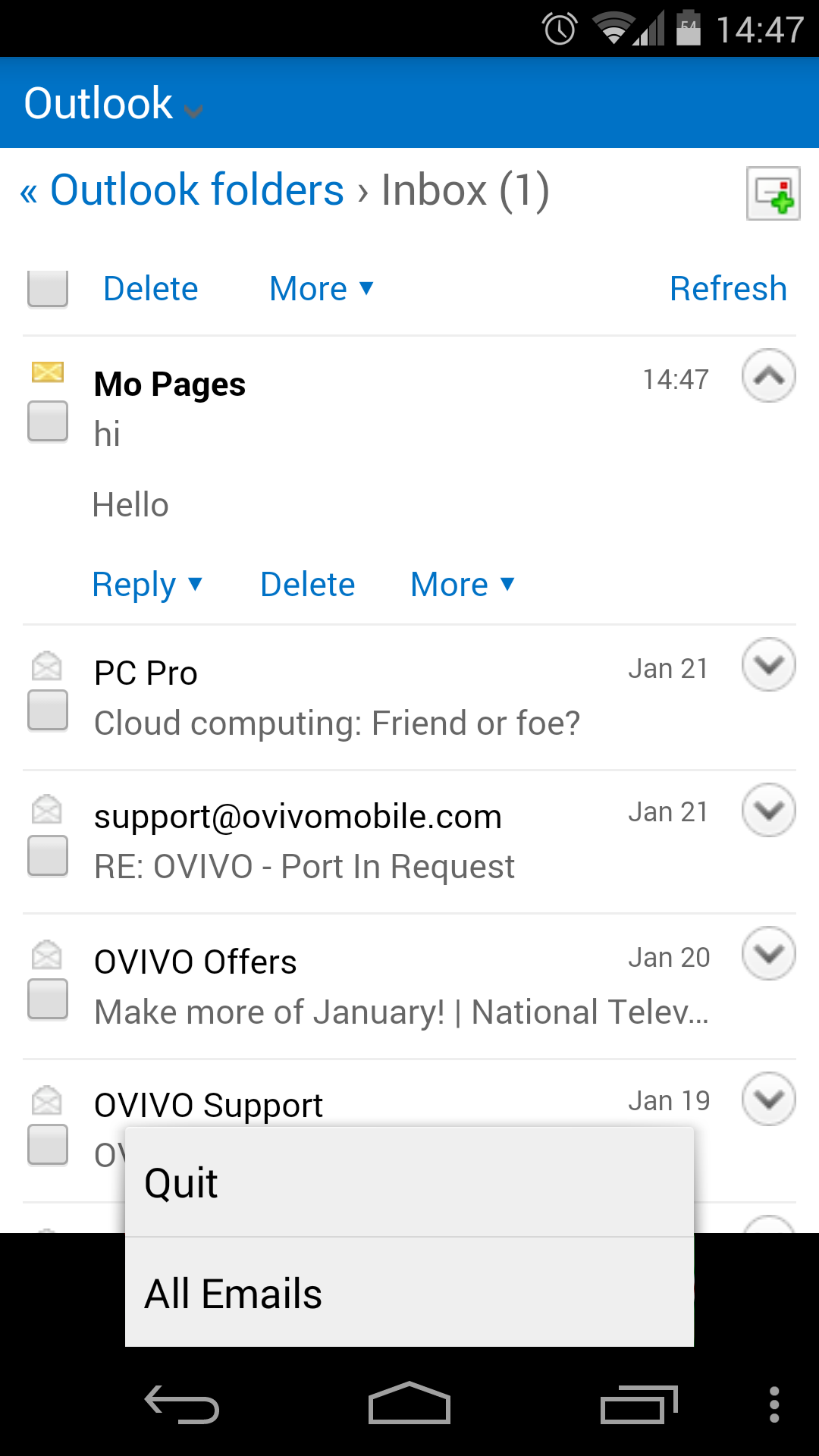Click the opened envelope icon beside PC Pro
The image size is (819, 1456).
(x=47, y=666)
